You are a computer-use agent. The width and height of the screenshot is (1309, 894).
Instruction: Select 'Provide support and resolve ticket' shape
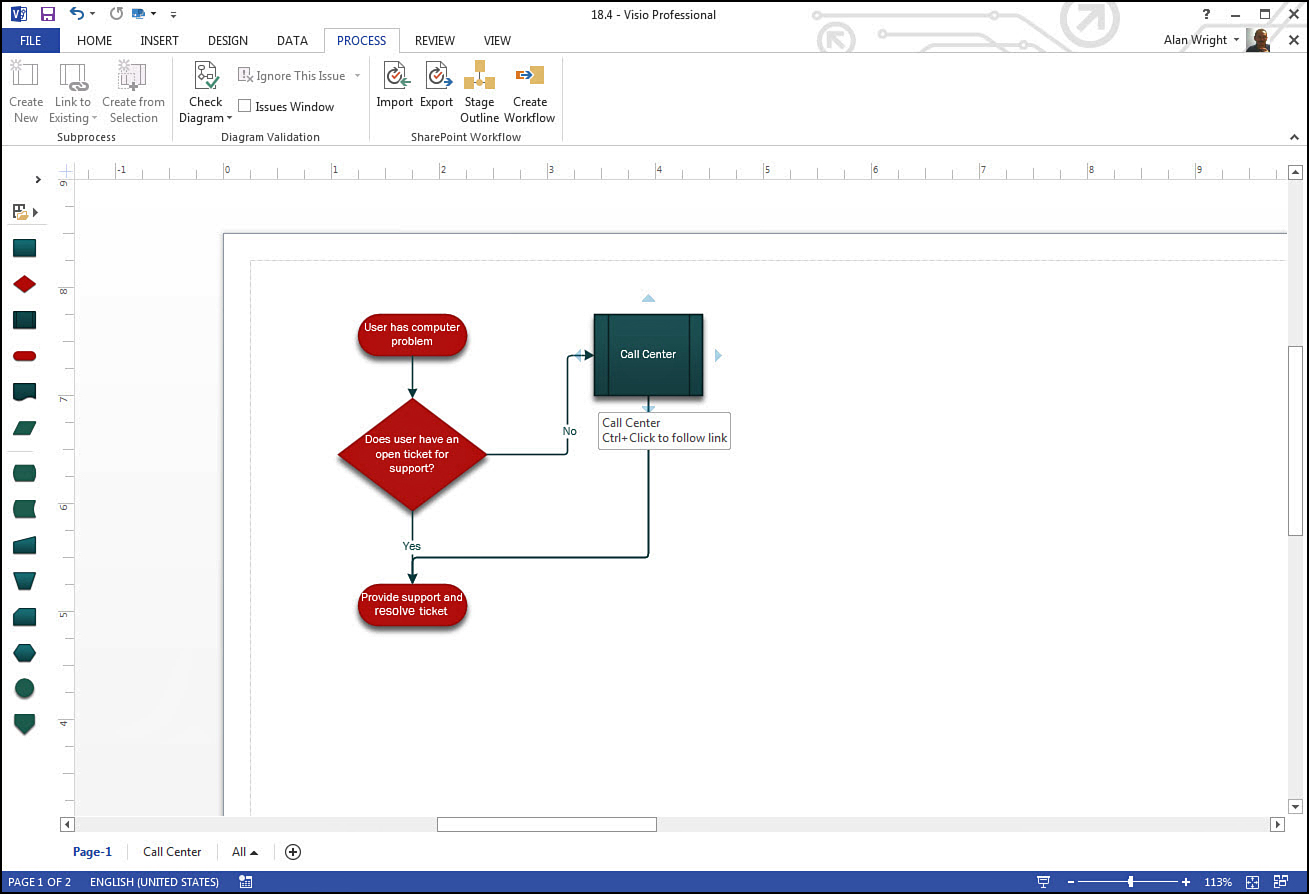click(412, 605)
